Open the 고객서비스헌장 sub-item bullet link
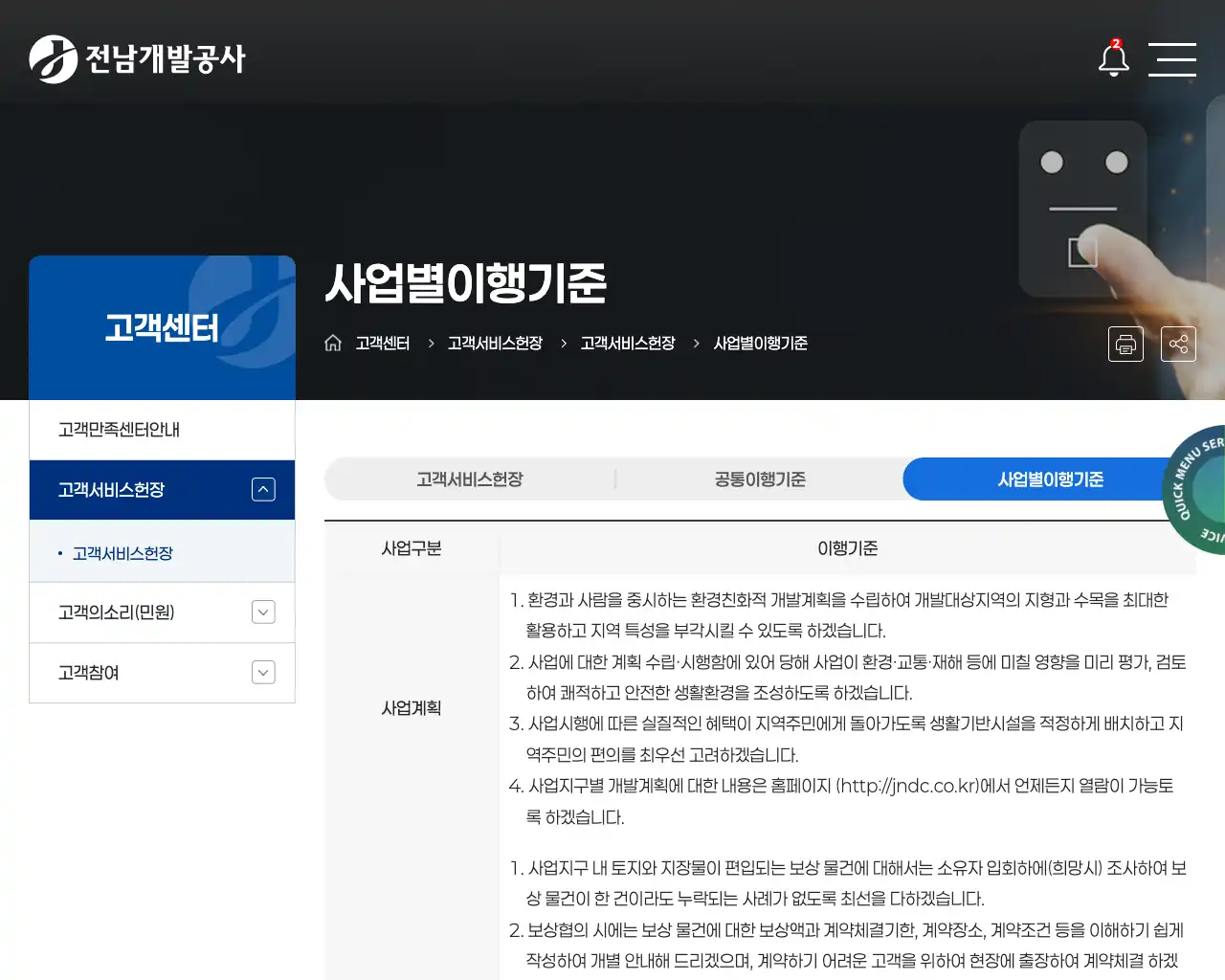Image resolution: width=1225 pixels, height=980 pixels. (122, 553)
